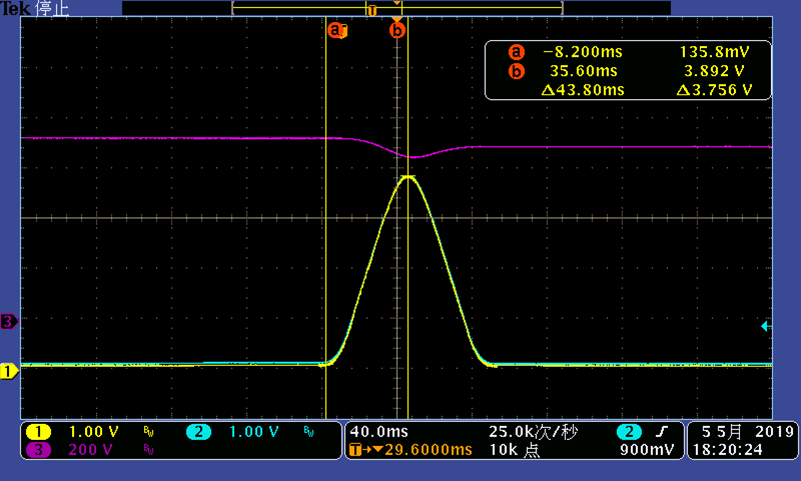Viewport: 801px width, 481px height.
Task: Toggle the cyan channel 2 badge
Action: [x=198, y=432]
